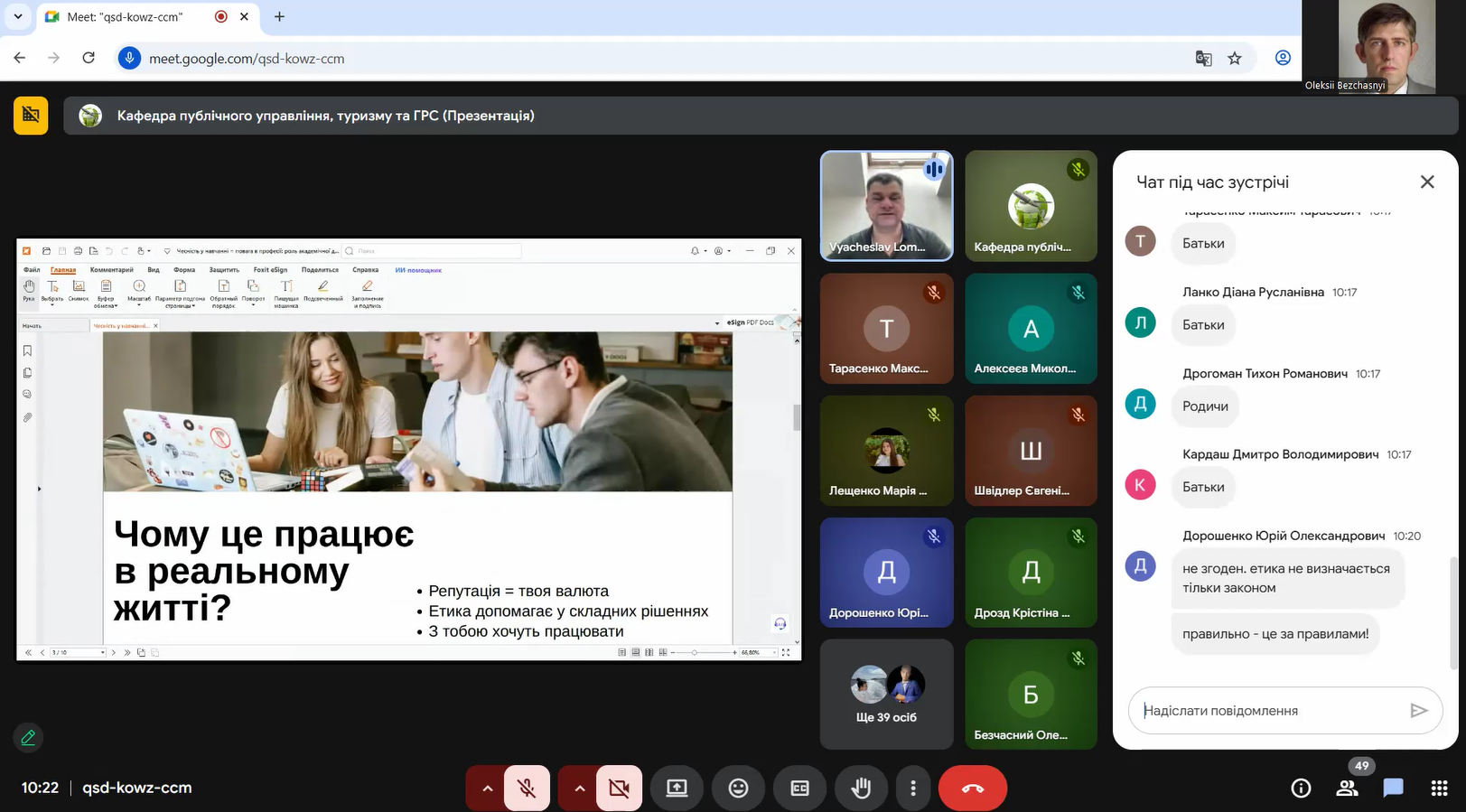This screenshot has height=812, width=1466.
Task: Send the chat message arrow
Action: pyautogui.click(x=1418, y=711)
